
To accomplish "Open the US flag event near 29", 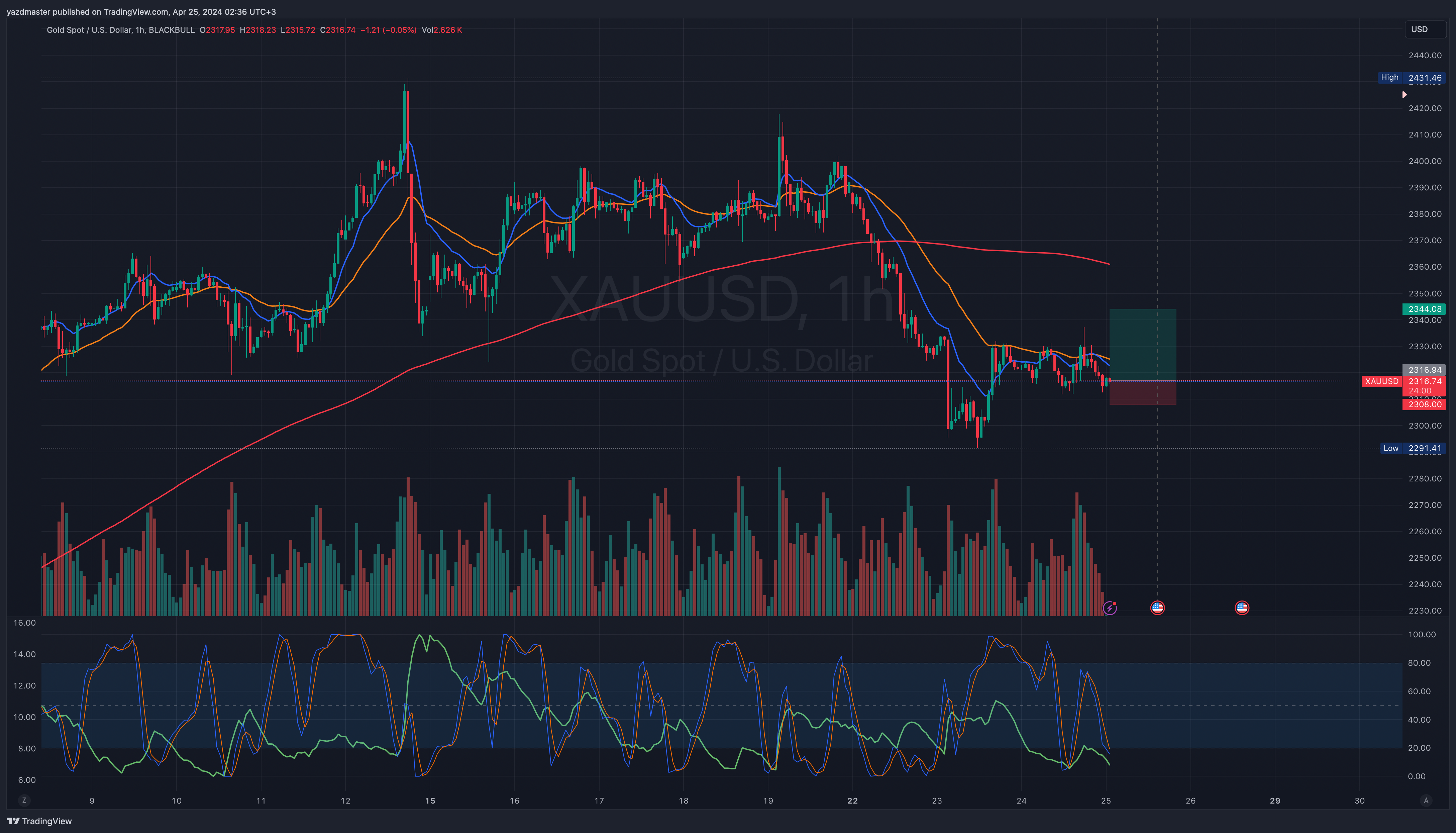I will point(1242,608).
